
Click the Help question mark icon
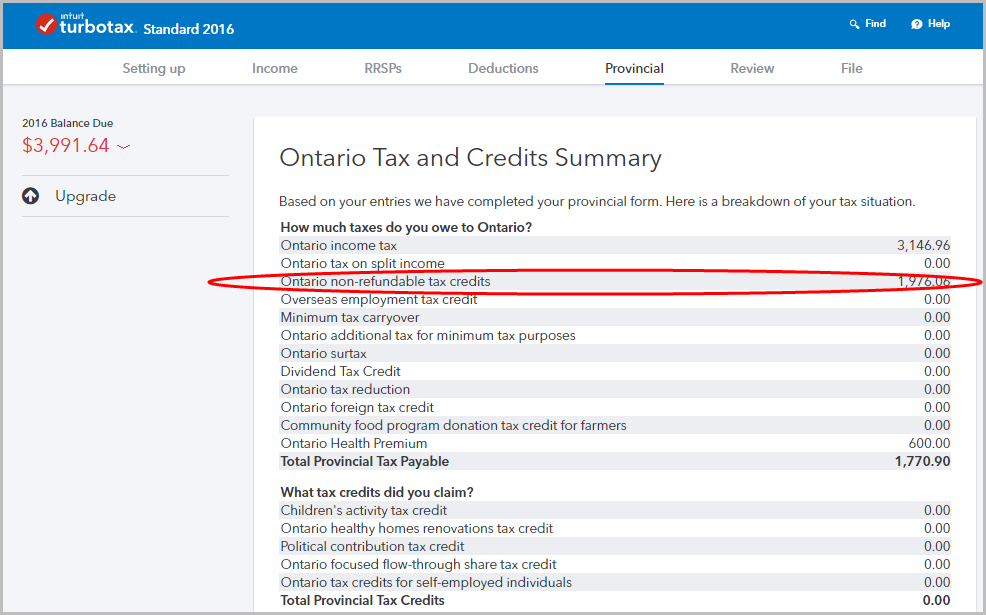(917, 24)
